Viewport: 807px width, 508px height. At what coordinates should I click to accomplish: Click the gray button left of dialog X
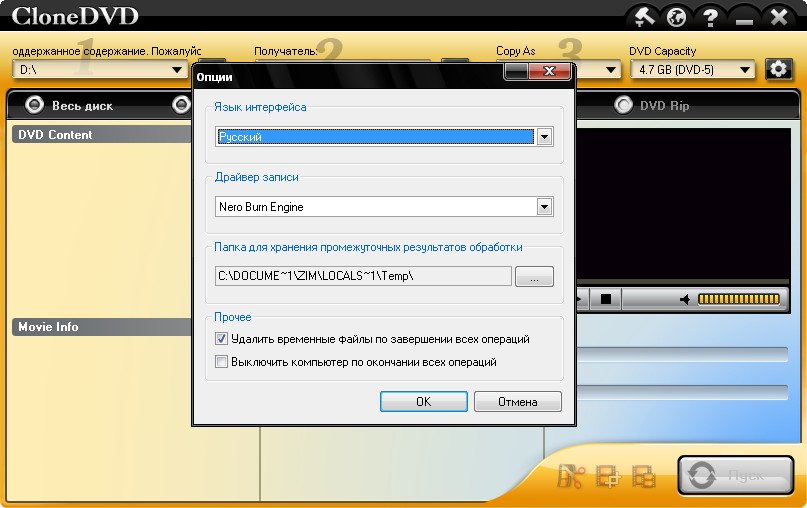(x=517, y=71)
